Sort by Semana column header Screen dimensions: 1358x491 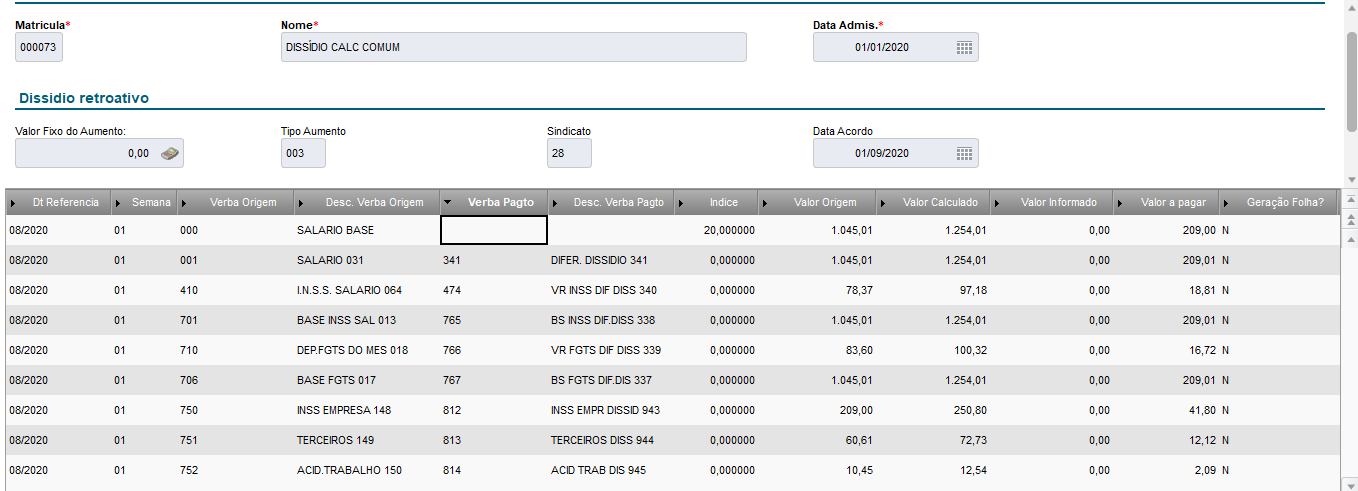point(144,202)
